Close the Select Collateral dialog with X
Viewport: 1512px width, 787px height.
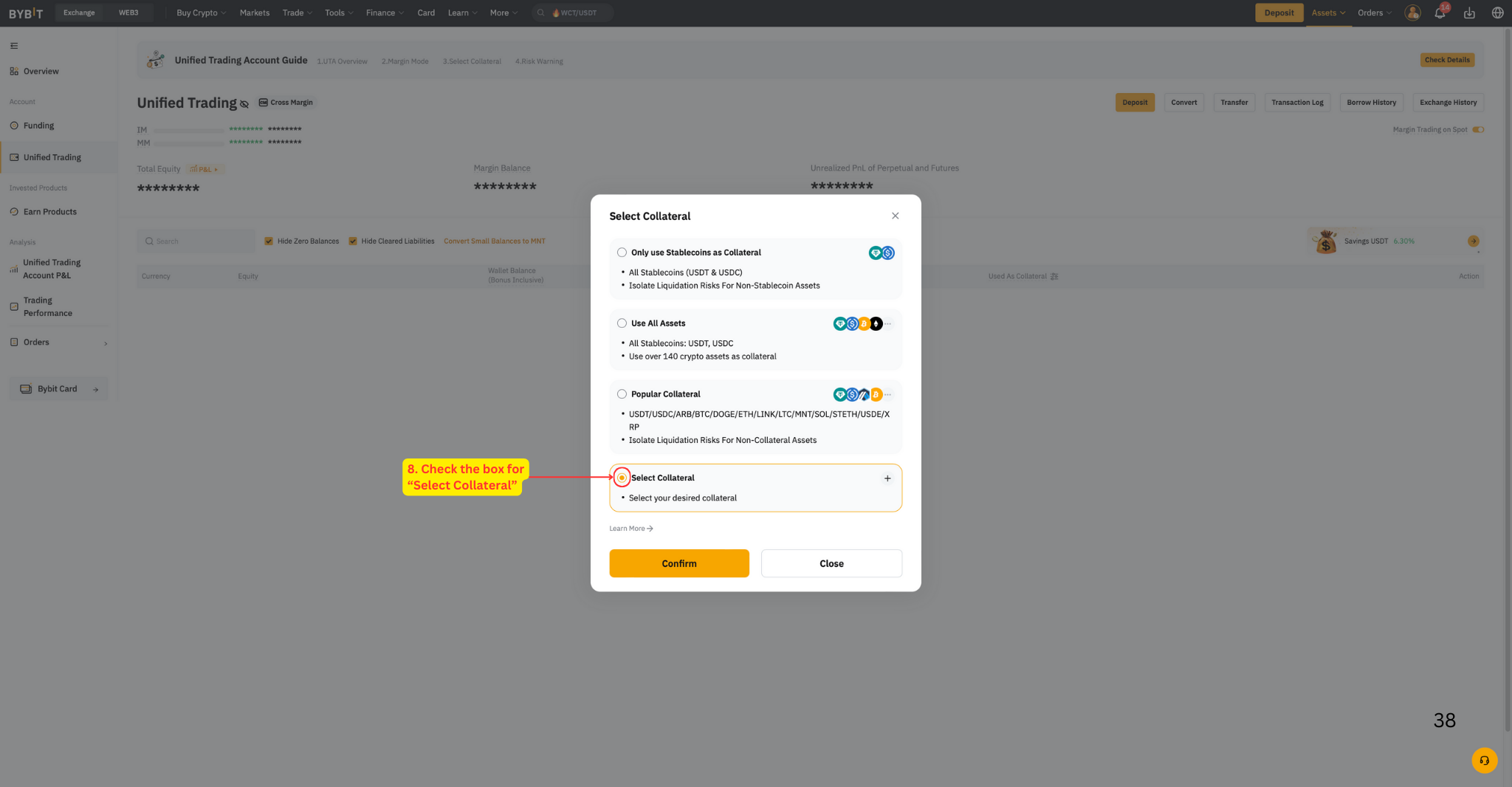(x=895, y=216)
